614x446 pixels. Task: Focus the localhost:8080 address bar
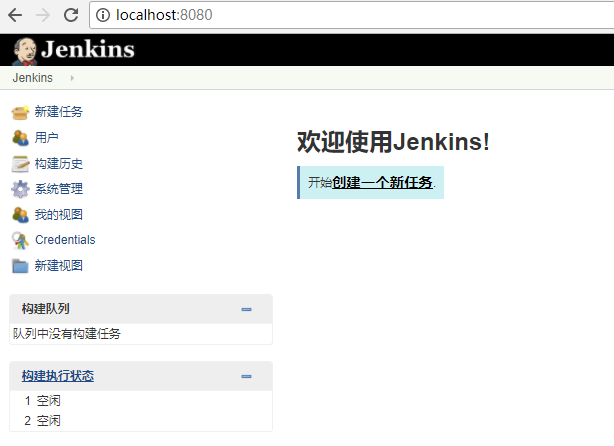pos(352,15)
